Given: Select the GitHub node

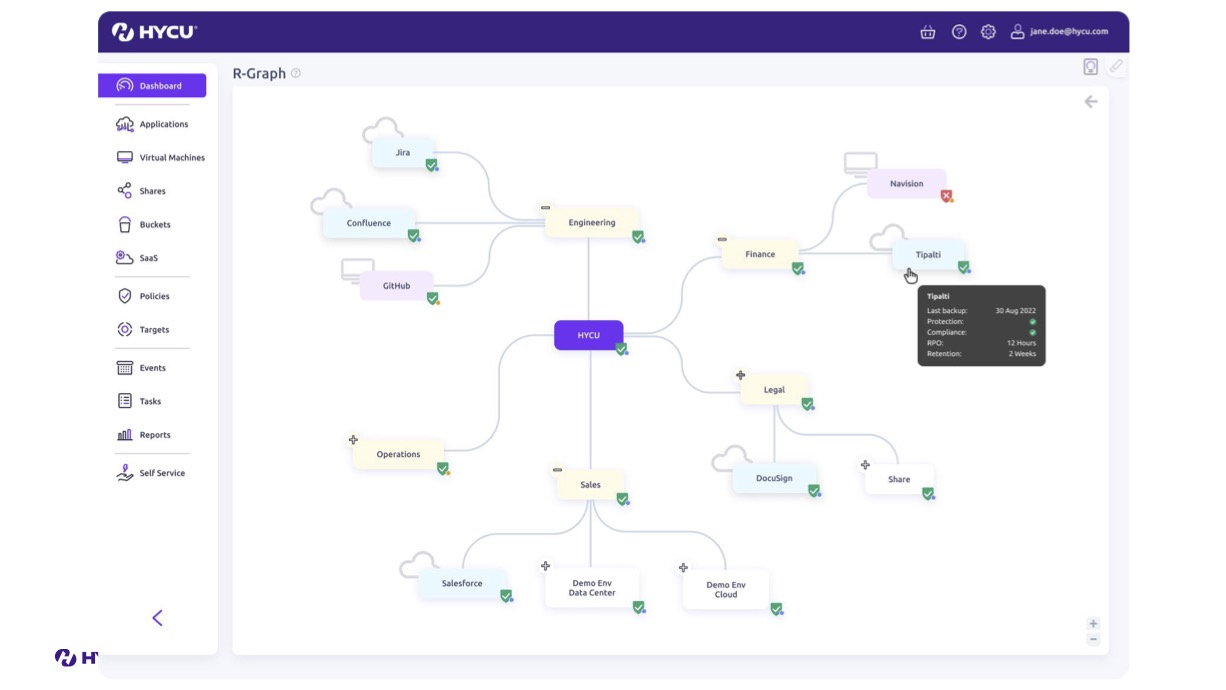Looking at the screenshot, I should (397, 286).
